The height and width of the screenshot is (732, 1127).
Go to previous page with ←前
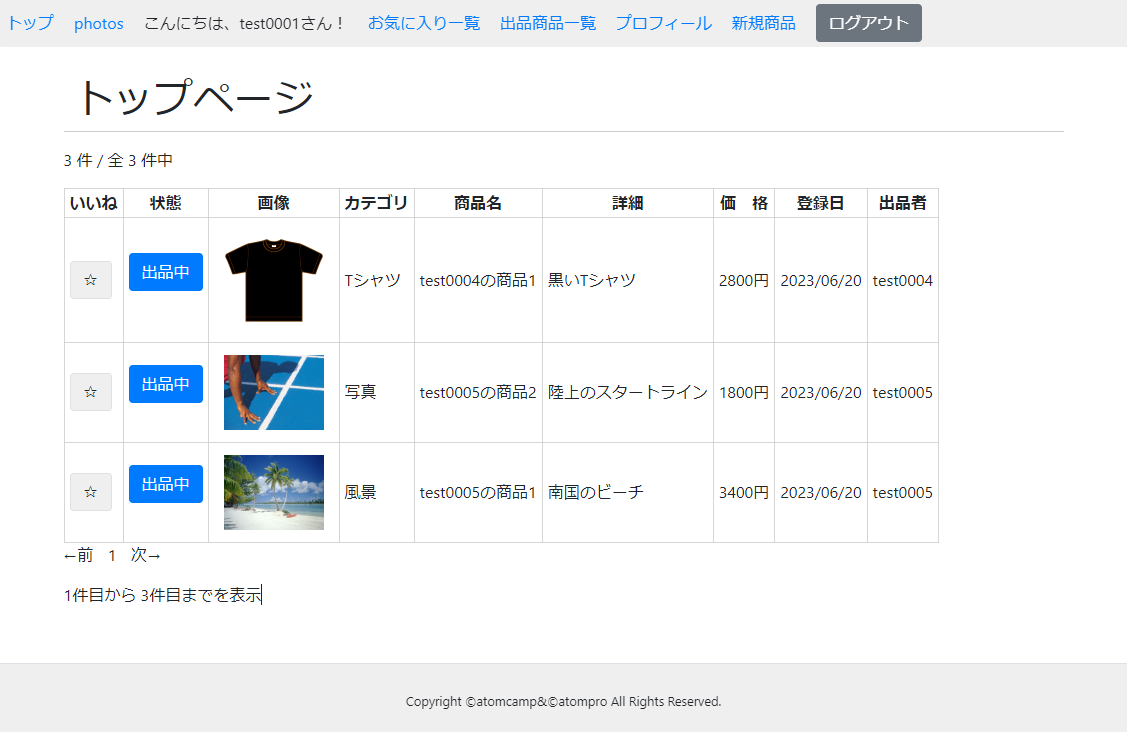tap(78, 555)
